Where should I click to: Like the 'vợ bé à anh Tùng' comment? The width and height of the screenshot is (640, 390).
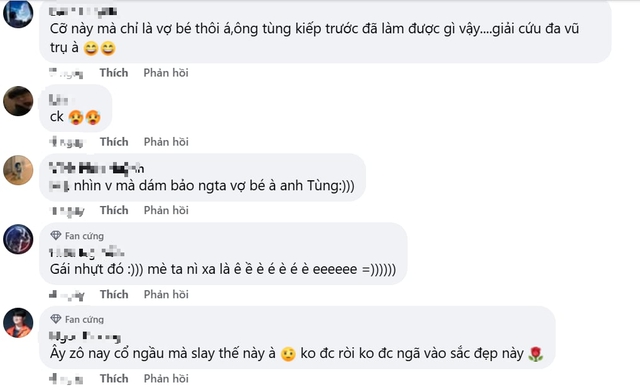114,210
